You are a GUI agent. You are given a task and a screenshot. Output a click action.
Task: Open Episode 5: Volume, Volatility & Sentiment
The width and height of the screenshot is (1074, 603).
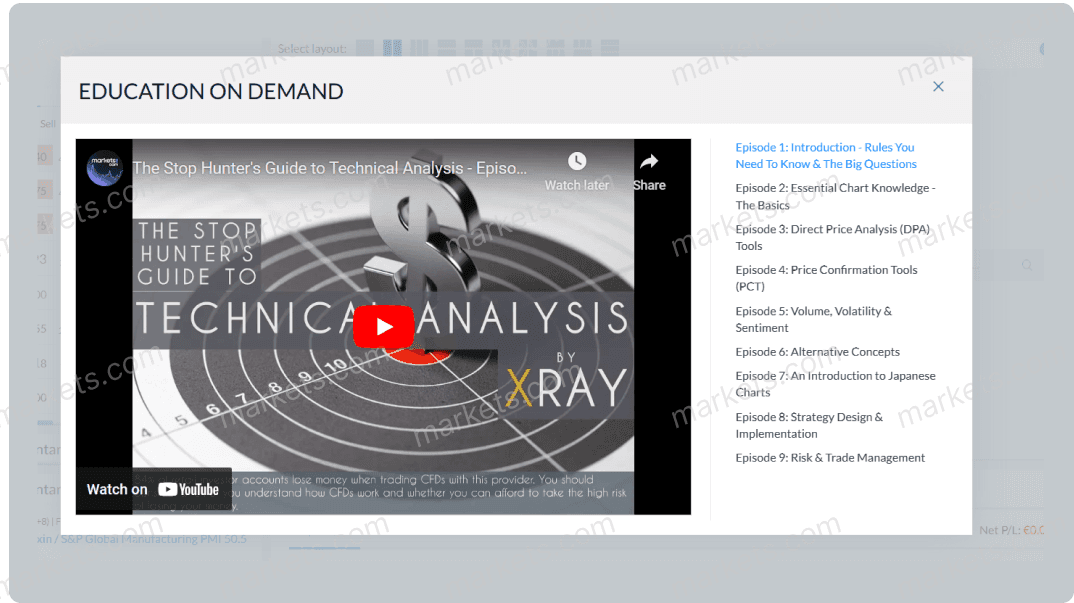[x=813, y=319]
